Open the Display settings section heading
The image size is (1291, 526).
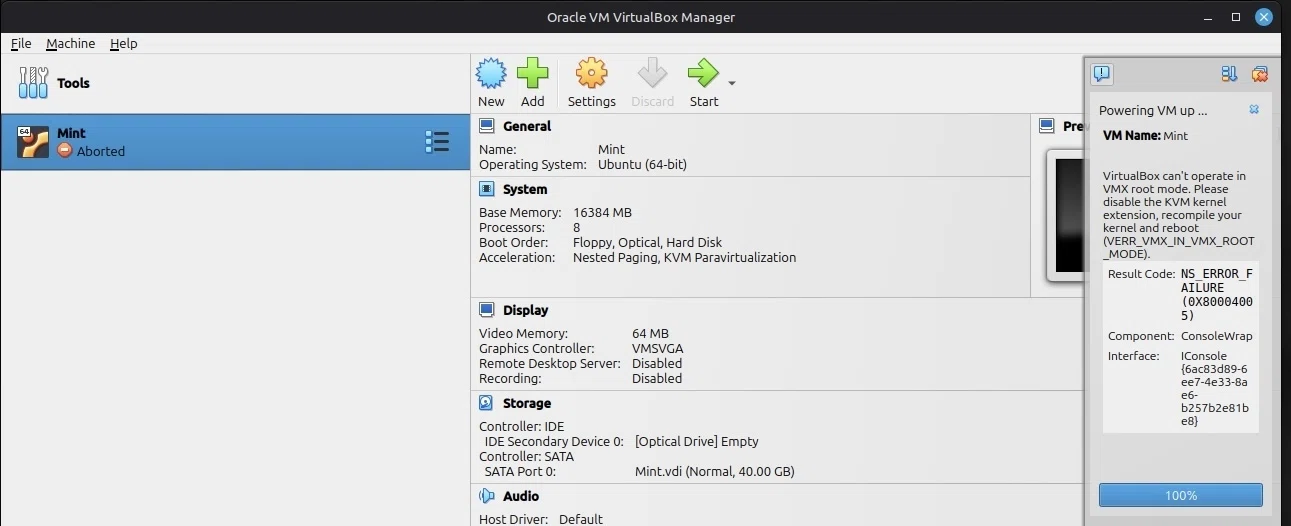526,310
